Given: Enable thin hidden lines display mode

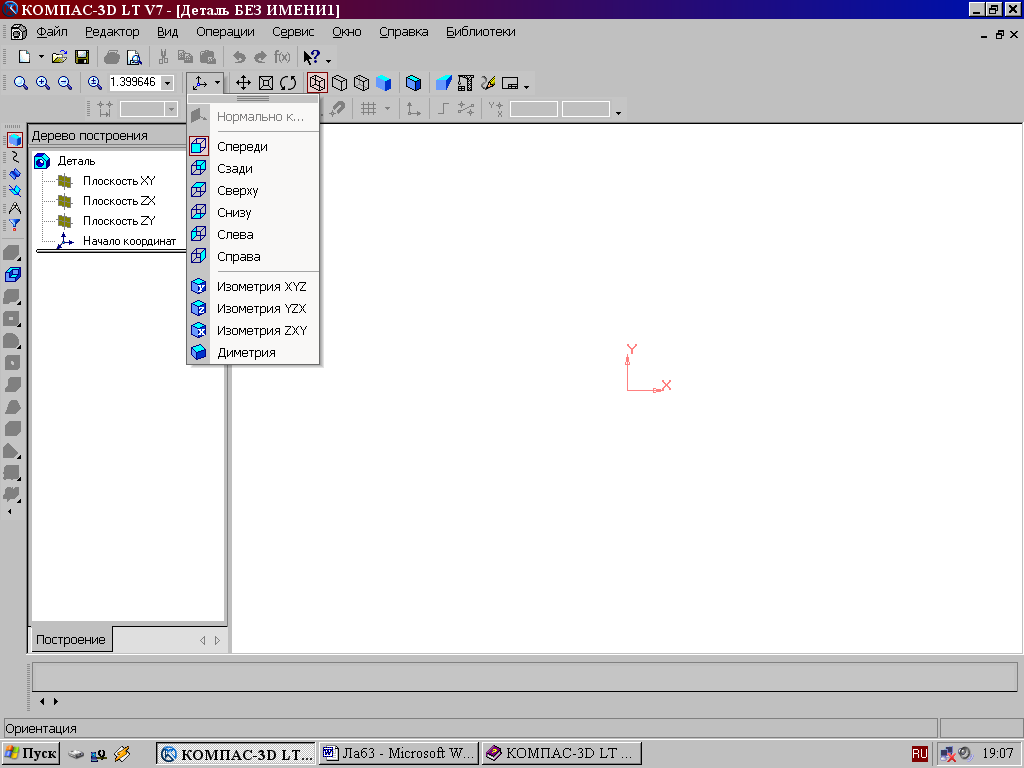Looking at the screenshot, I should pyautogui.click(x=361, y=83).
